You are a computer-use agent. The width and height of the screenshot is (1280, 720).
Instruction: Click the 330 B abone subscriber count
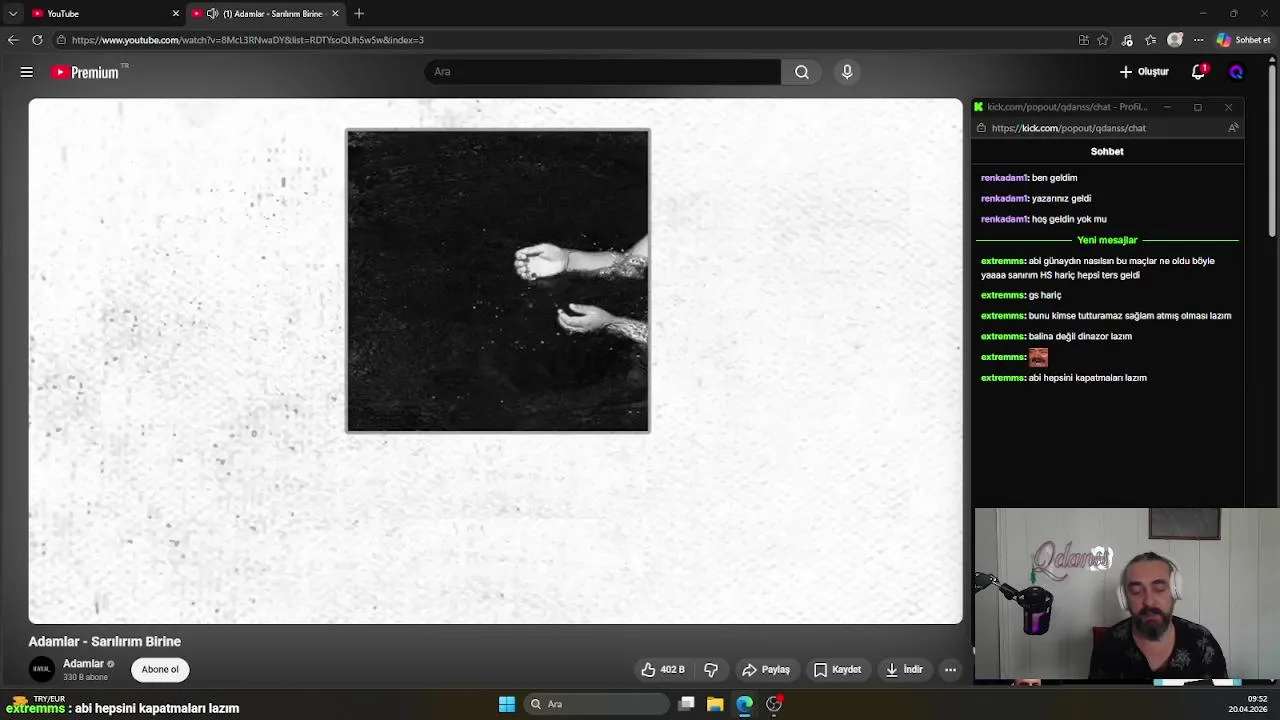coord(85,678)
